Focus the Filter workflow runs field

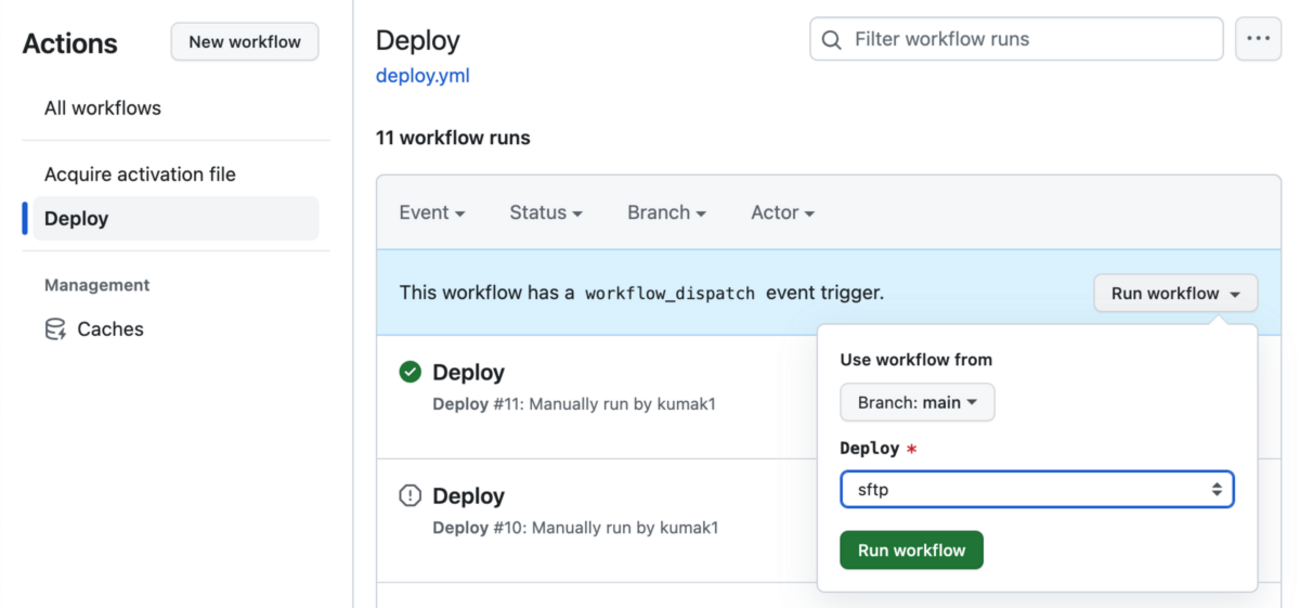click(x=1030, y=40)
